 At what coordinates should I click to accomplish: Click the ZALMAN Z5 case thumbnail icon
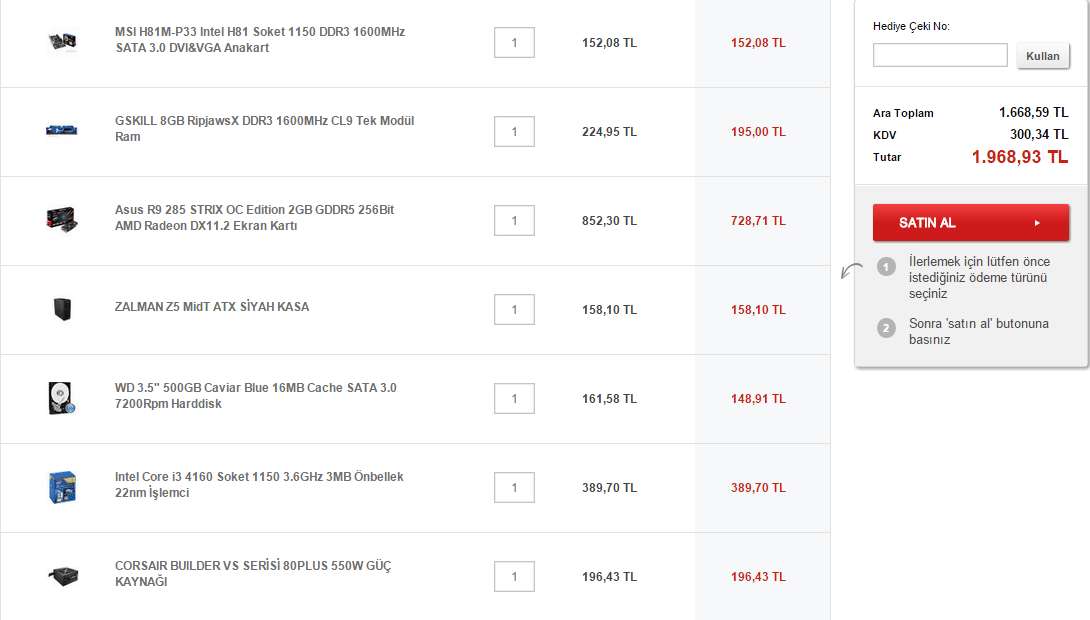point(62,309)
